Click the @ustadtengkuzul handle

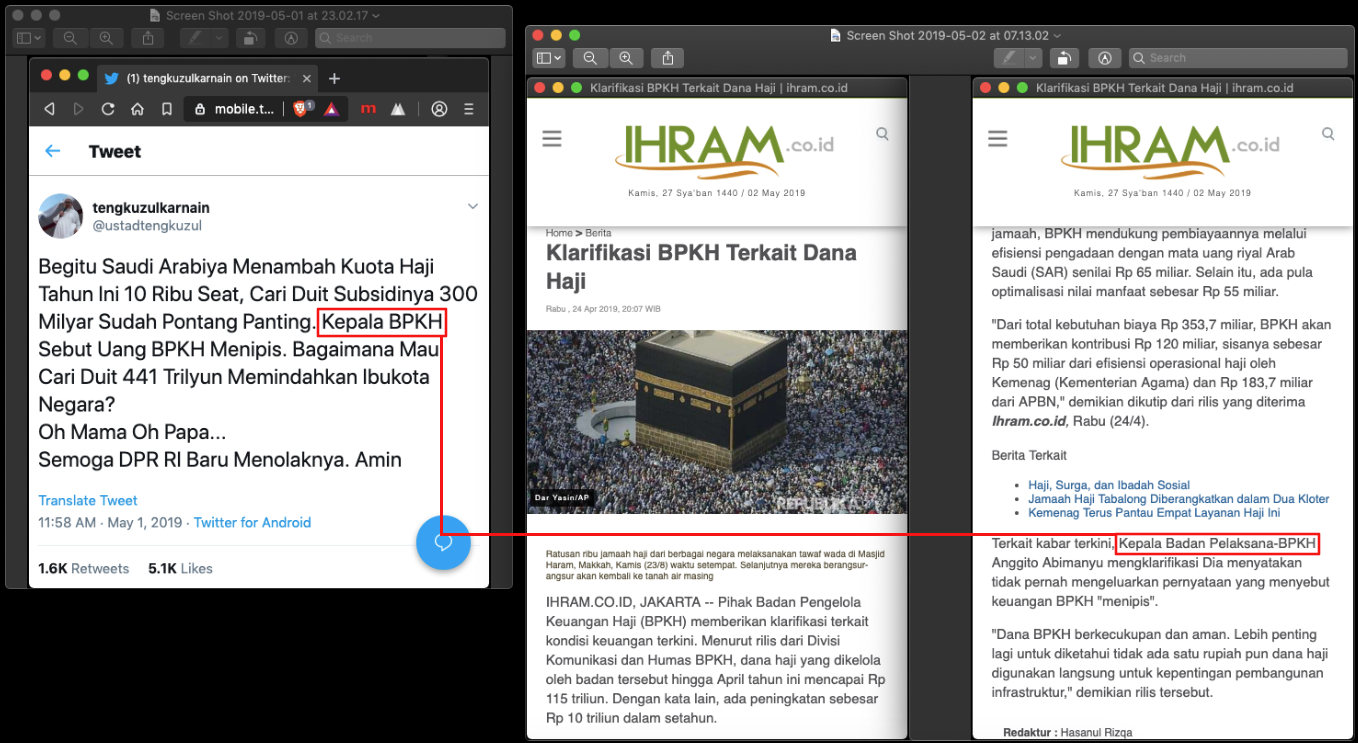(x=147, y=226)
